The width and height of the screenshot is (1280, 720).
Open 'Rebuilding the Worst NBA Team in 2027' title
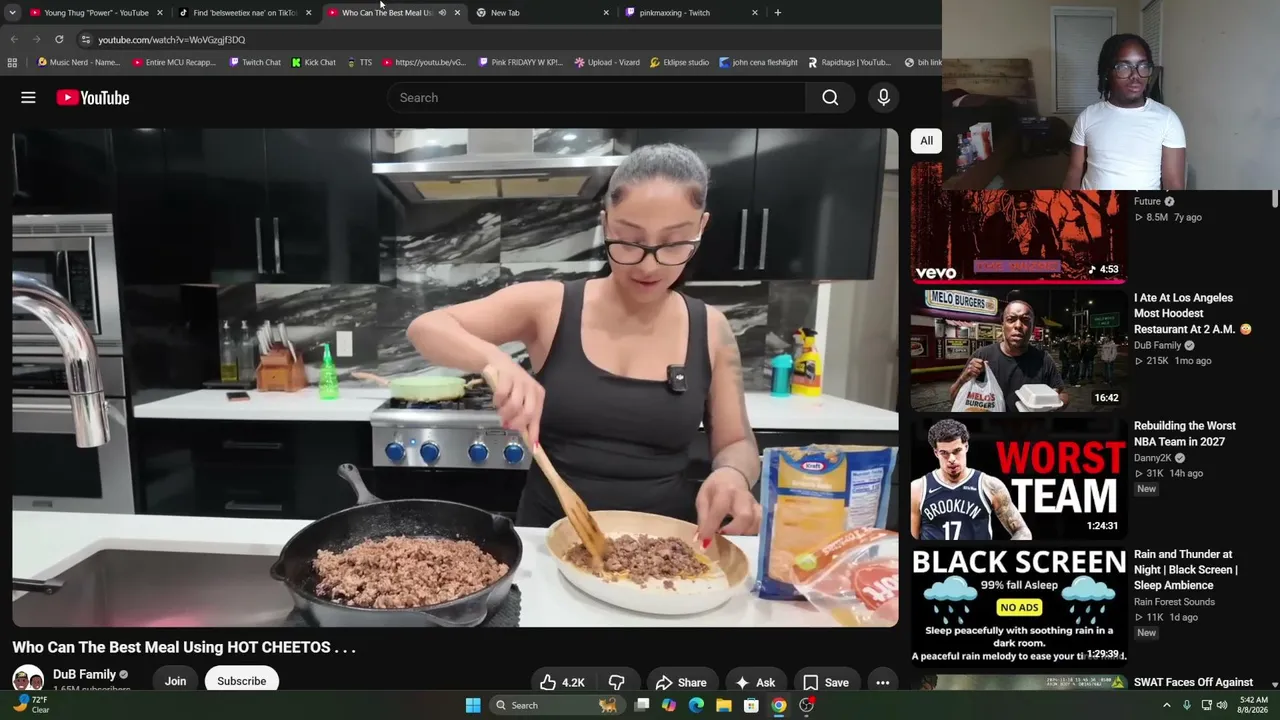(x=1185, y=434)
